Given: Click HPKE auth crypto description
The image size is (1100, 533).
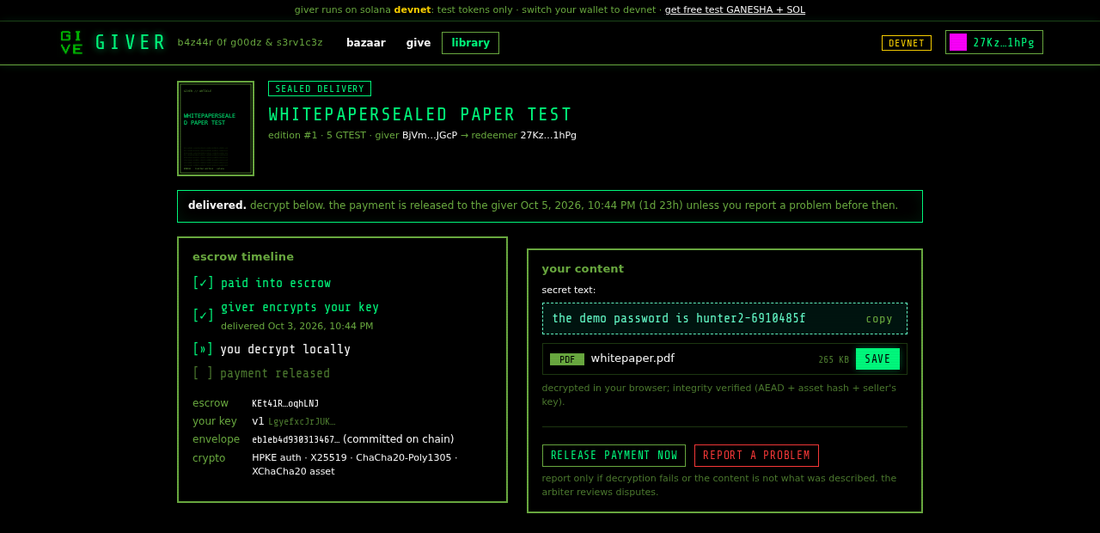Looking at the screenshot, I should (354, 464).
